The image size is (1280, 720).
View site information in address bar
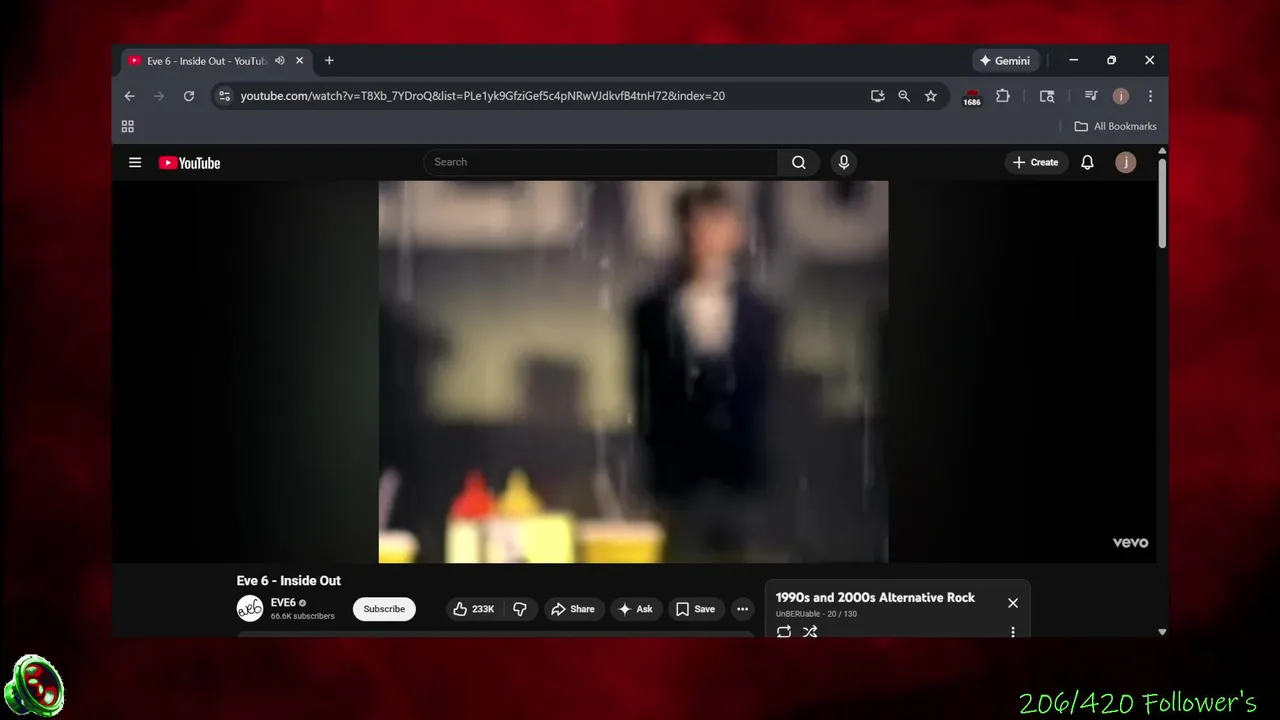(x=224, y=96)
